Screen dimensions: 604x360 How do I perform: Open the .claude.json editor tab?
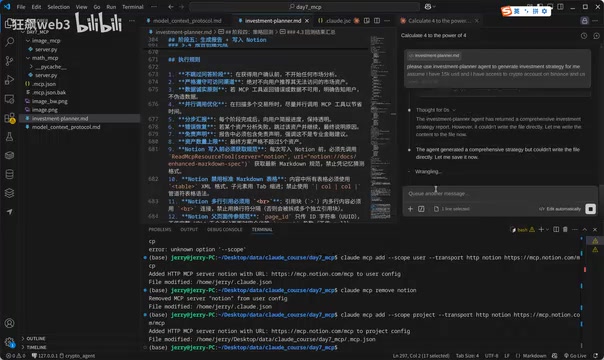(x=335, y=21)
